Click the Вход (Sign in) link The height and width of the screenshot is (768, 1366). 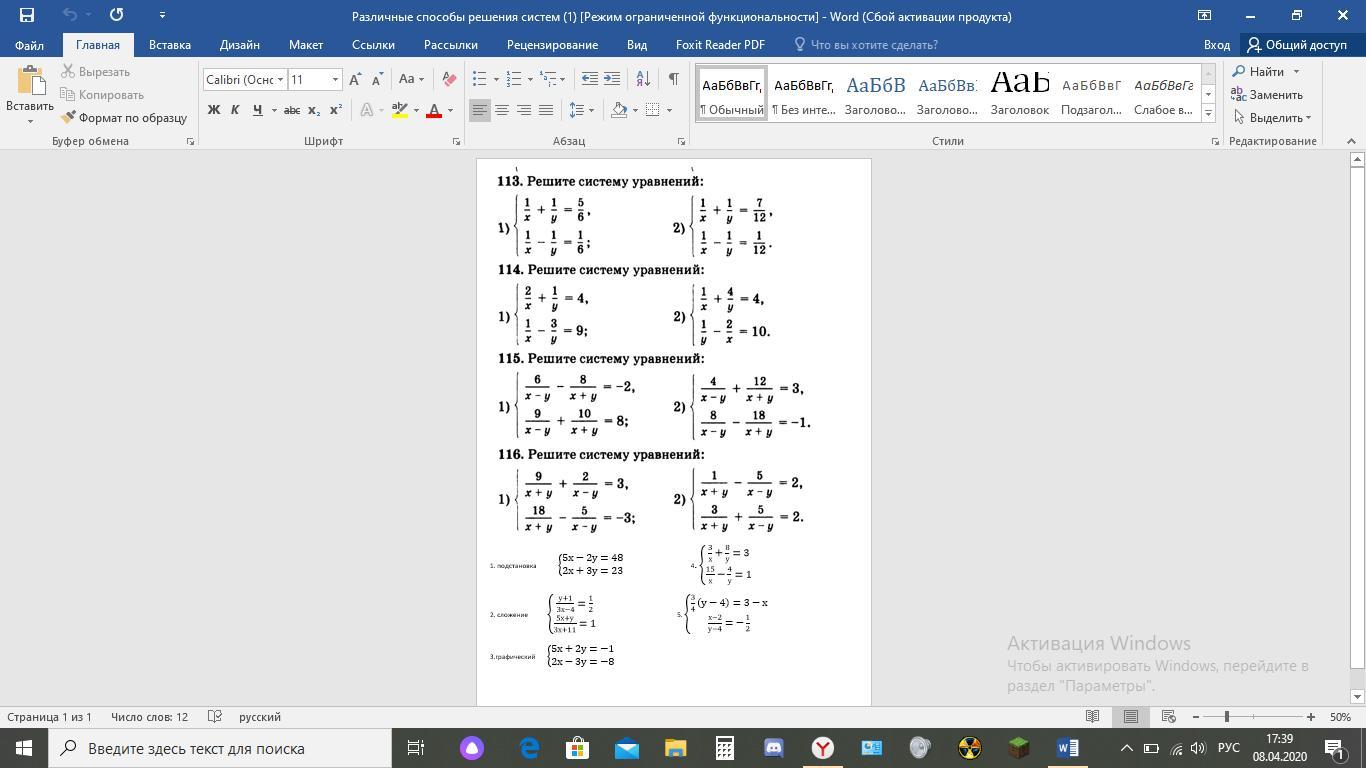coord(1217,45)
